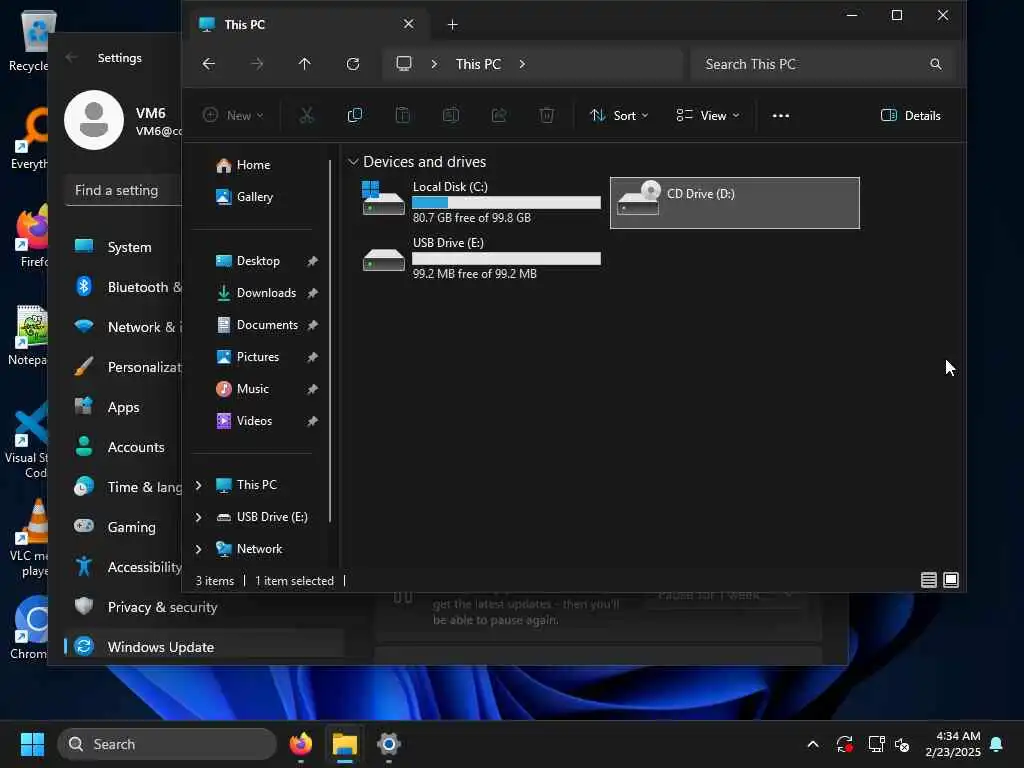
Task: Switch to large thumbnails view icon
Action: [x=951, y=580]
